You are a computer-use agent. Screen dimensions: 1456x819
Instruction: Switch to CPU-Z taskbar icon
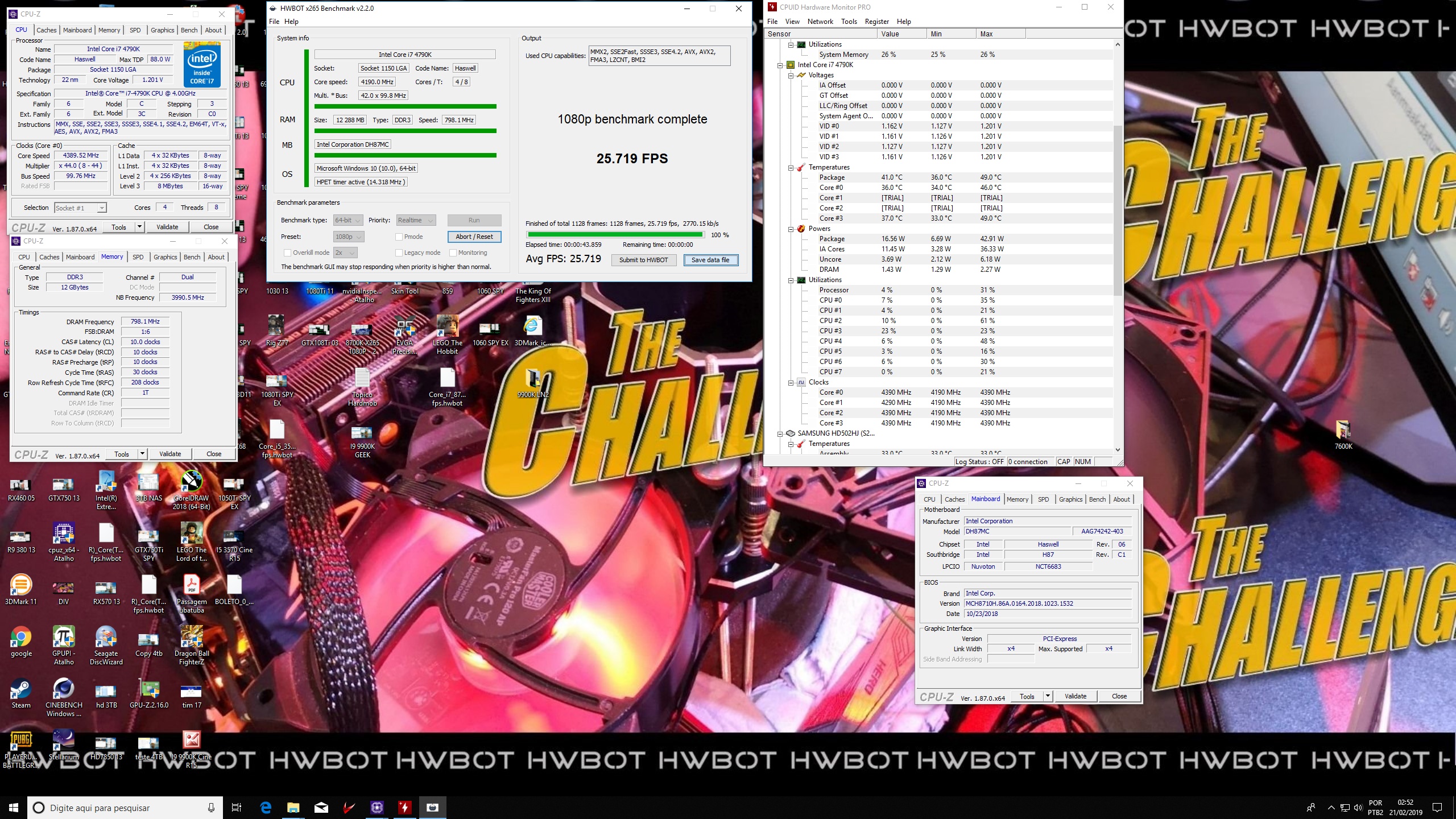[377, 807]
